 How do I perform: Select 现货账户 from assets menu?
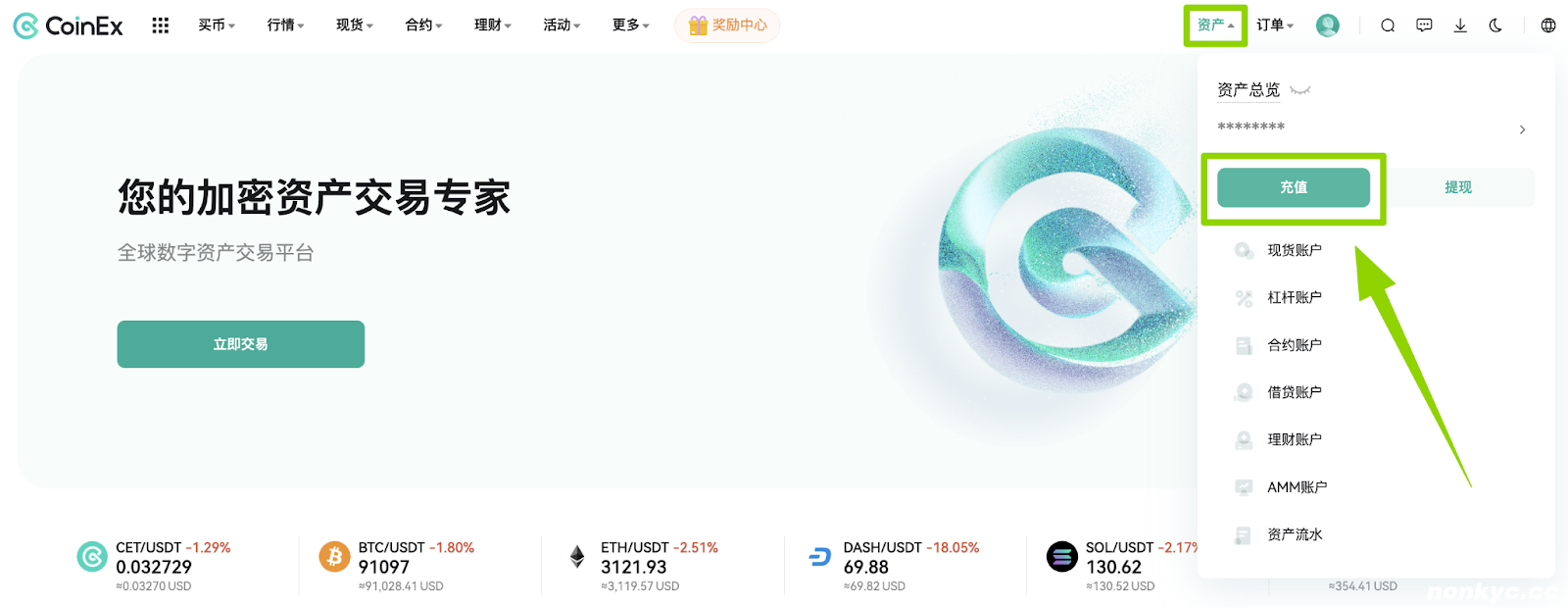point(1295,250)
